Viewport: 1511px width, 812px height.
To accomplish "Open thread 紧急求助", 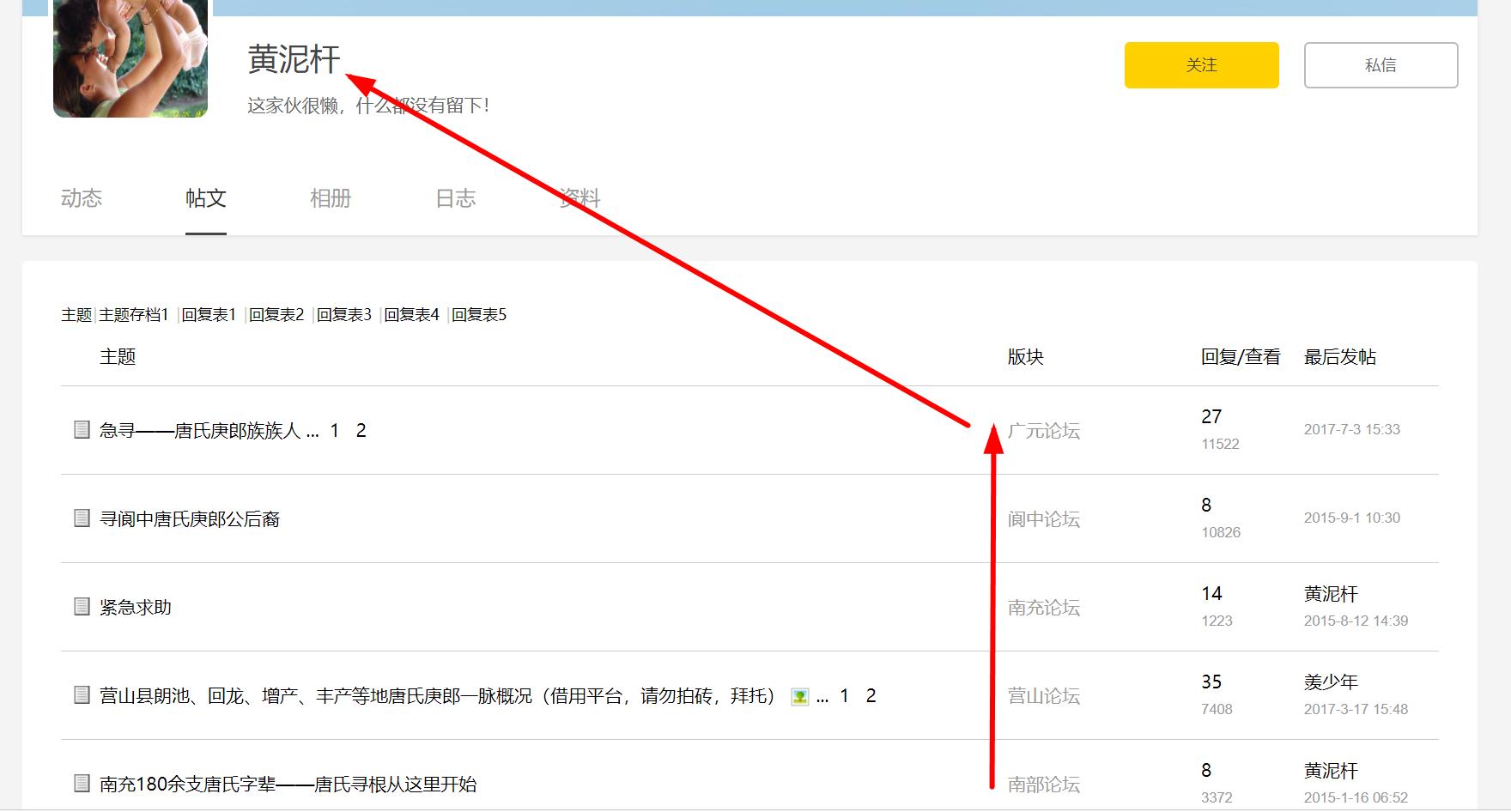I will [136, 608].
